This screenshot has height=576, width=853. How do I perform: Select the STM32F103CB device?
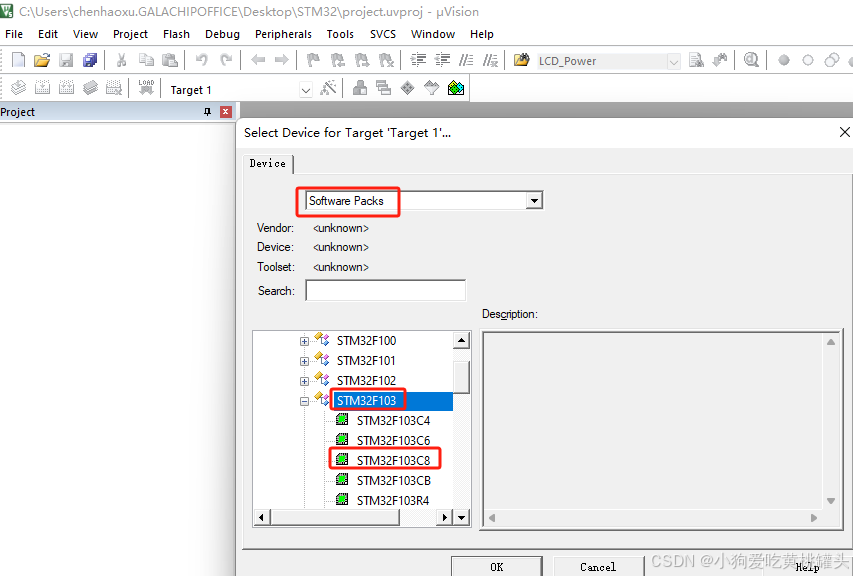pos(393,480)
